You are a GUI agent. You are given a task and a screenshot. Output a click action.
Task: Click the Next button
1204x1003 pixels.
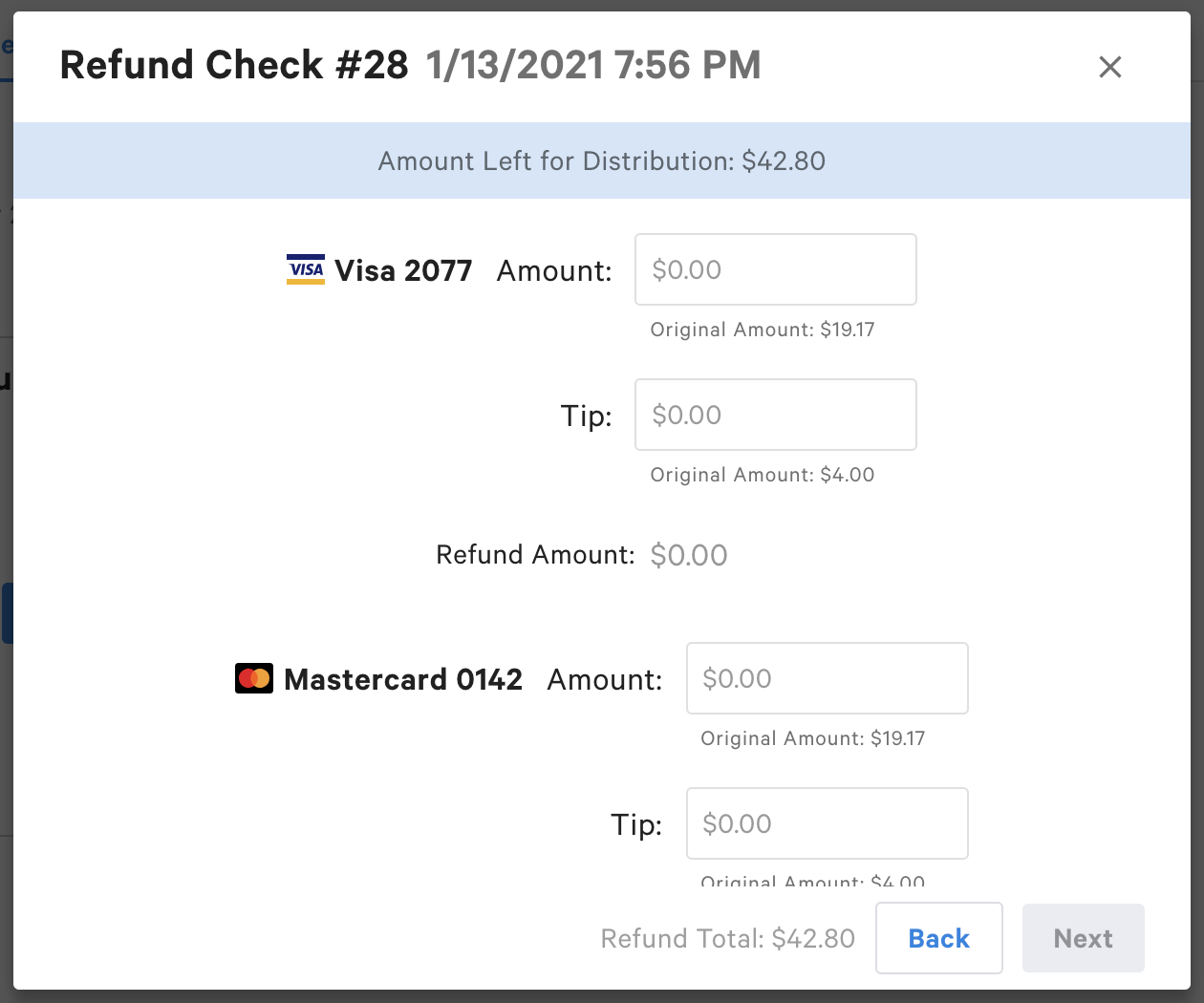click(x=1083, y=938)
